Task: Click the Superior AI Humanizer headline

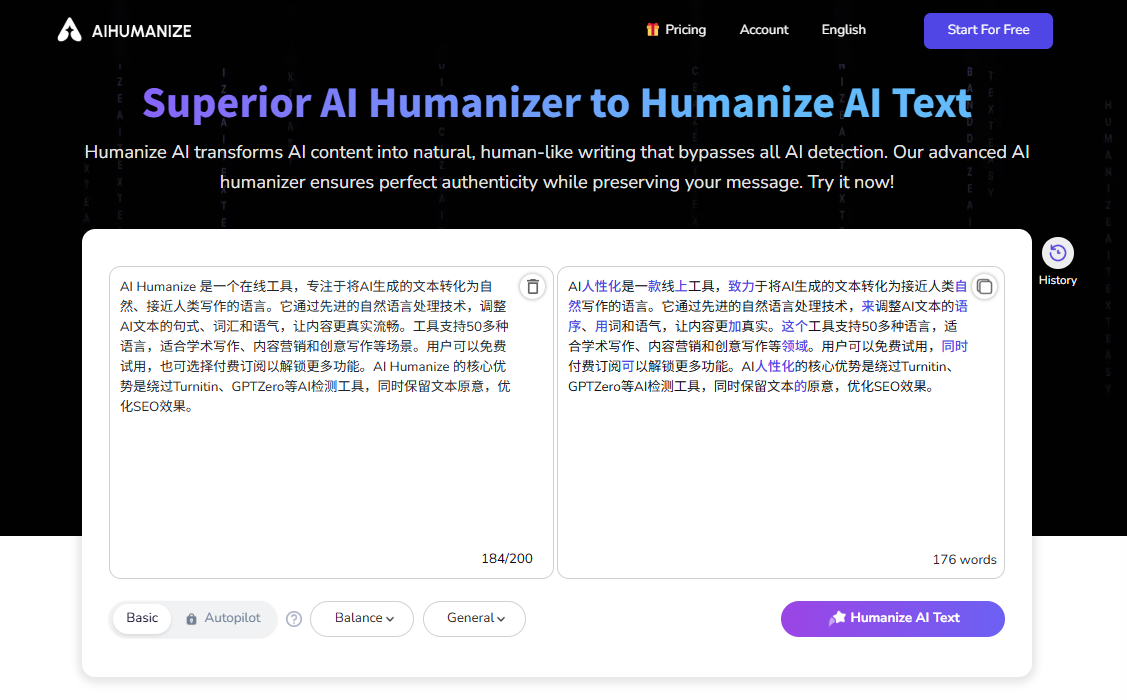Action: point(557,103)
